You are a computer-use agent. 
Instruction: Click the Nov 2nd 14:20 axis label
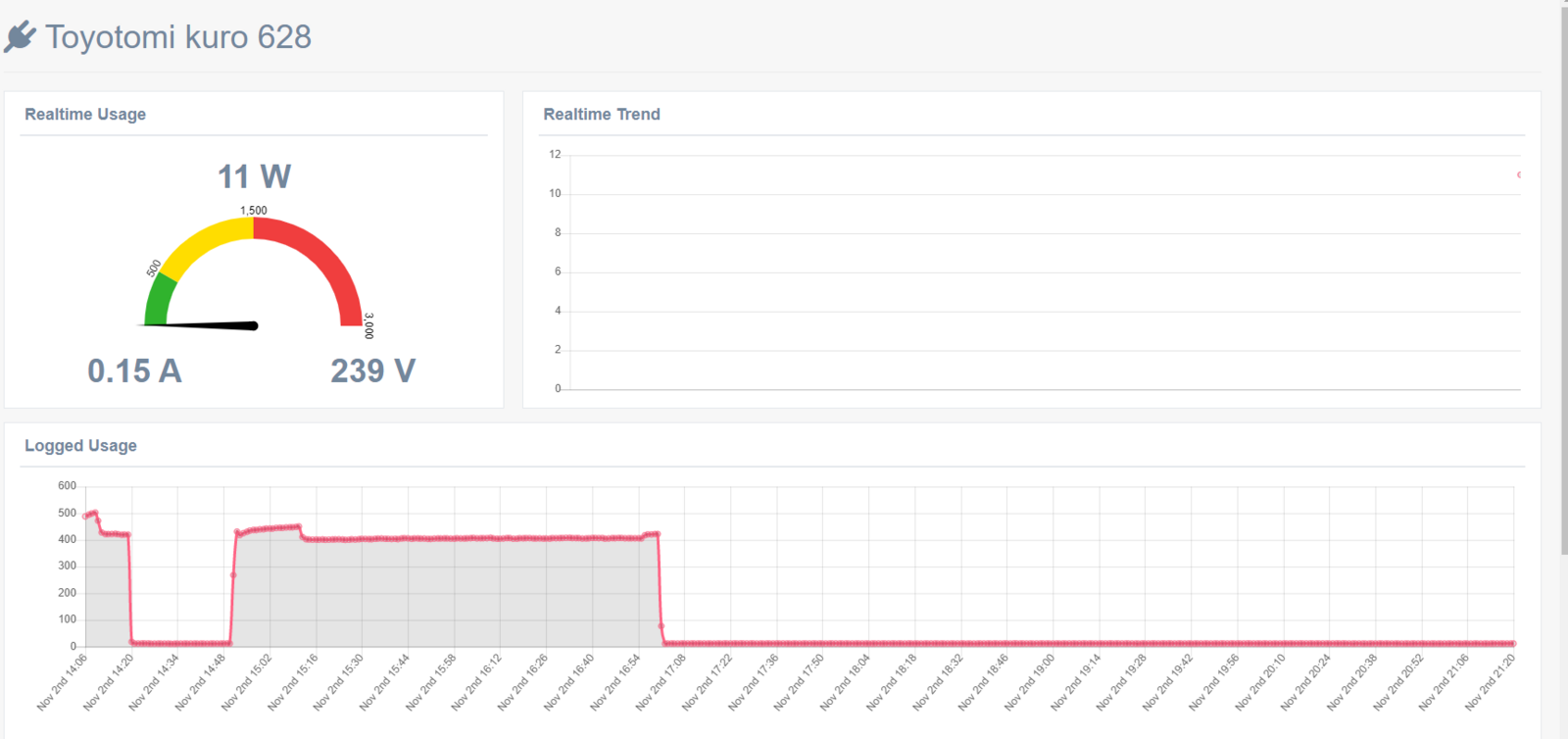(x=109, y=681)
